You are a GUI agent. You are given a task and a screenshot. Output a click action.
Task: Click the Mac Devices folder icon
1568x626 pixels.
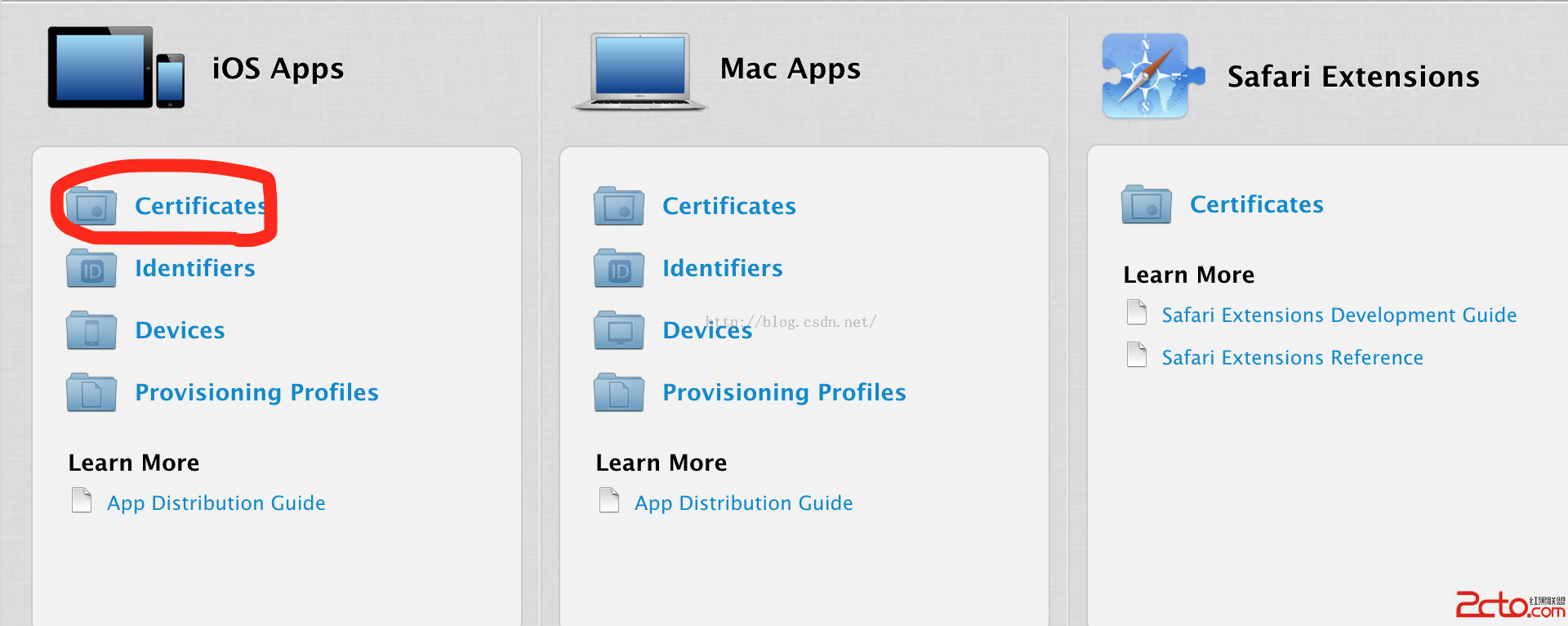[x=619, y=331]
